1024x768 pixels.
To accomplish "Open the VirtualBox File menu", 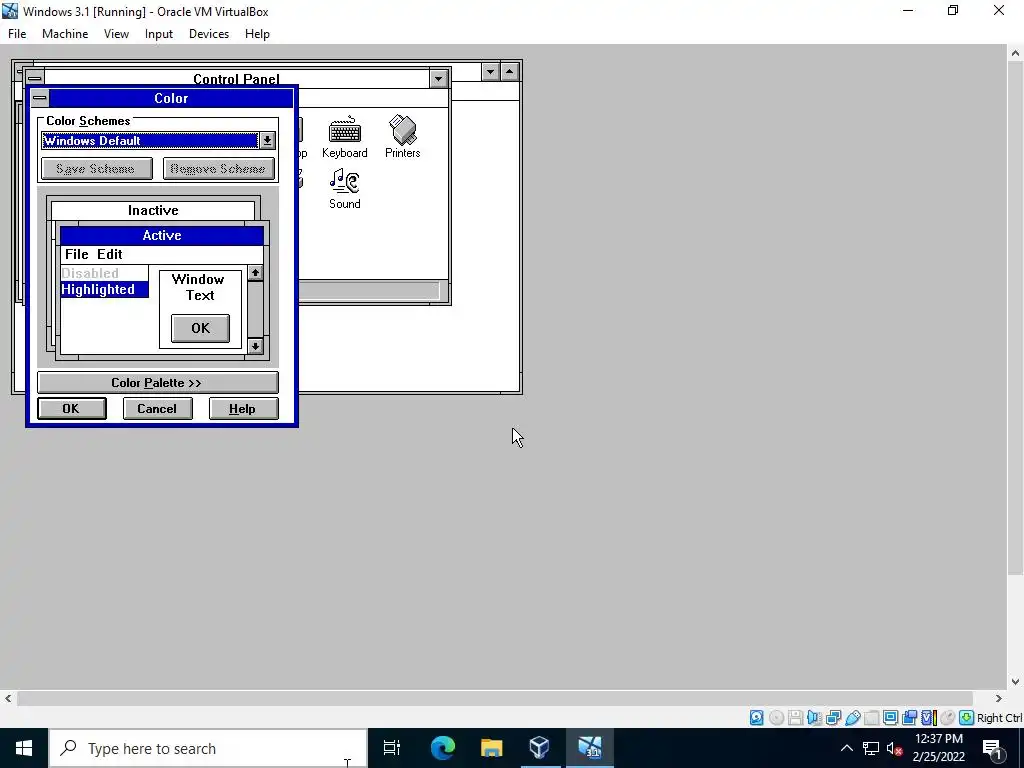I will [x=17, y=34].
